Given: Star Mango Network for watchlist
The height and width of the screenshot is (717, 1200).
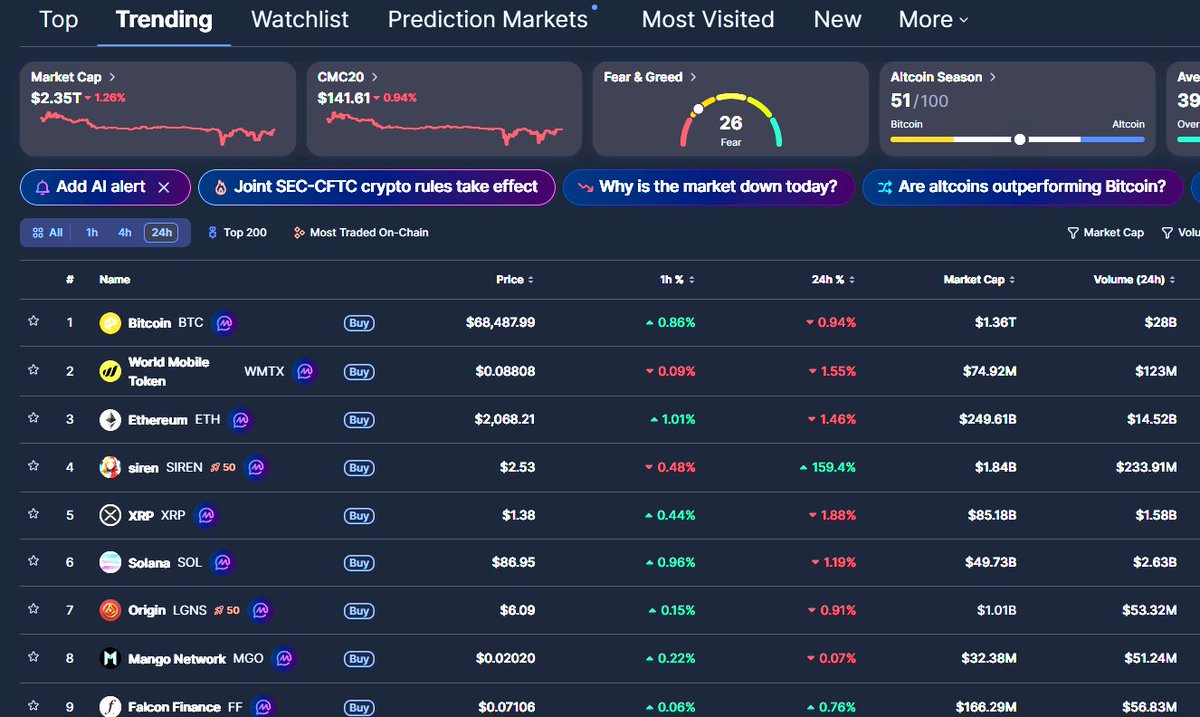Looking at the screenshot, I should [x=33, y=658].
